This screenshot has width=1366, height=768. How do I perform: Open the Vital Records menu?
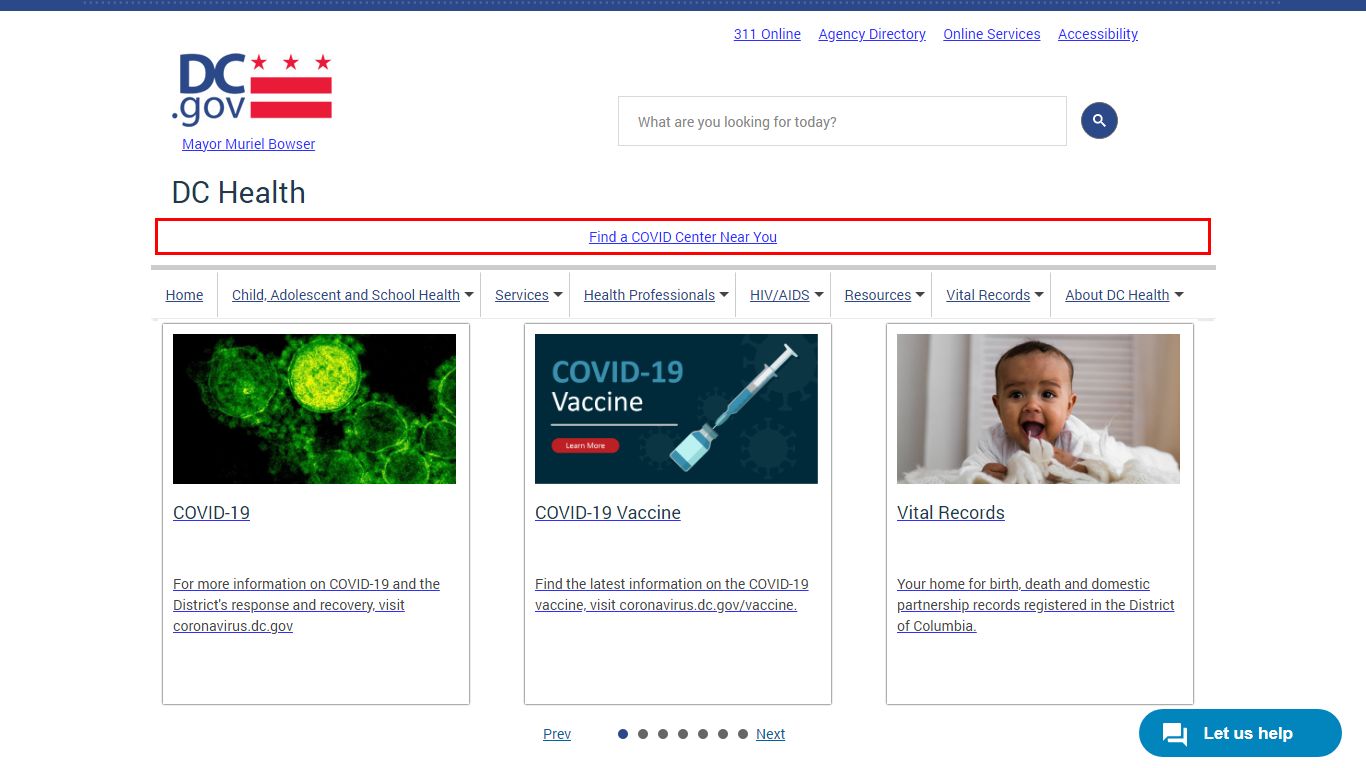(x=988, y=295)
